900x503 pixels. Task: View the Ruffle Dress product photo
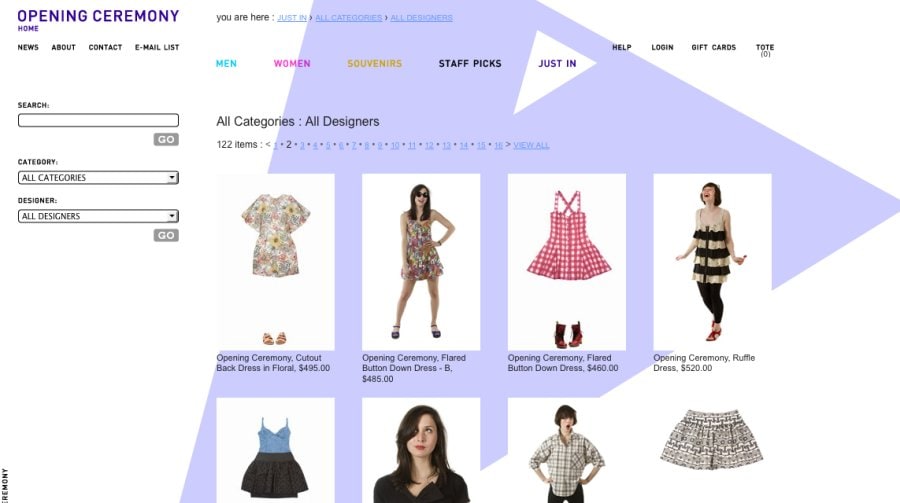712,260
